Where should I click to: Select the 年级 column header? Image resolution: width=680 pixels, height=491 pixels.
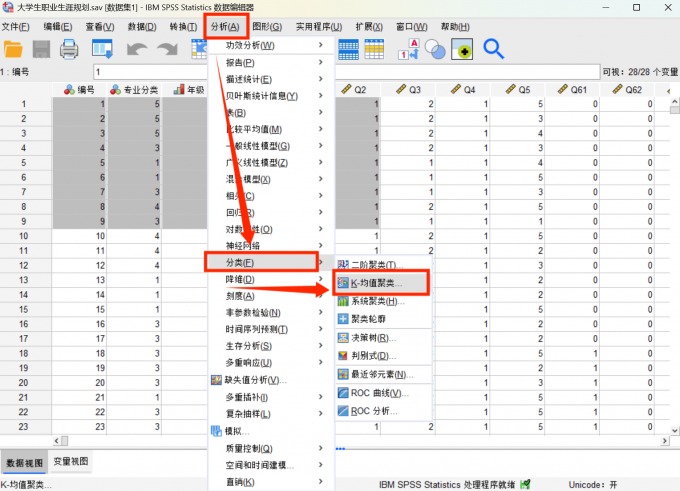click(x=189, y=90)
